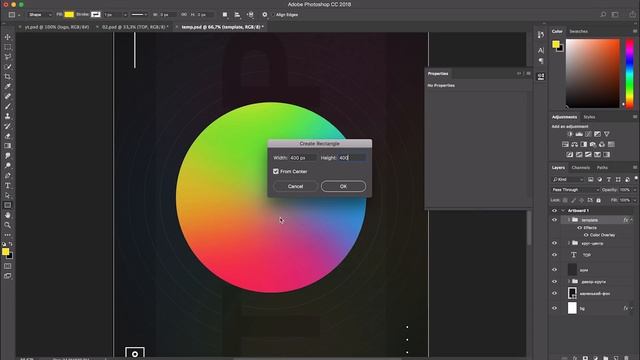Select the Pen tool
This screenshot has height=360, width=640.
click(7, 176)
